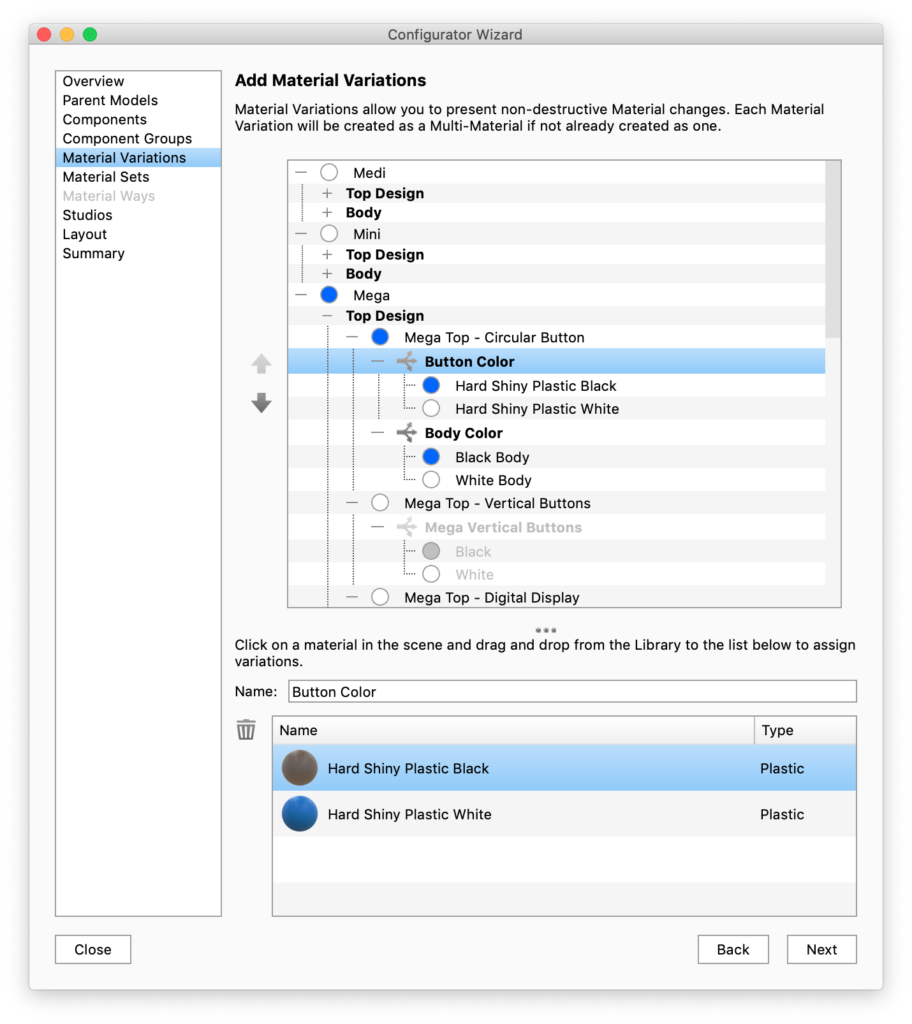Select the White Body radio button
Viewport: 912px width, 1024px height.
(x=431, y=480)
